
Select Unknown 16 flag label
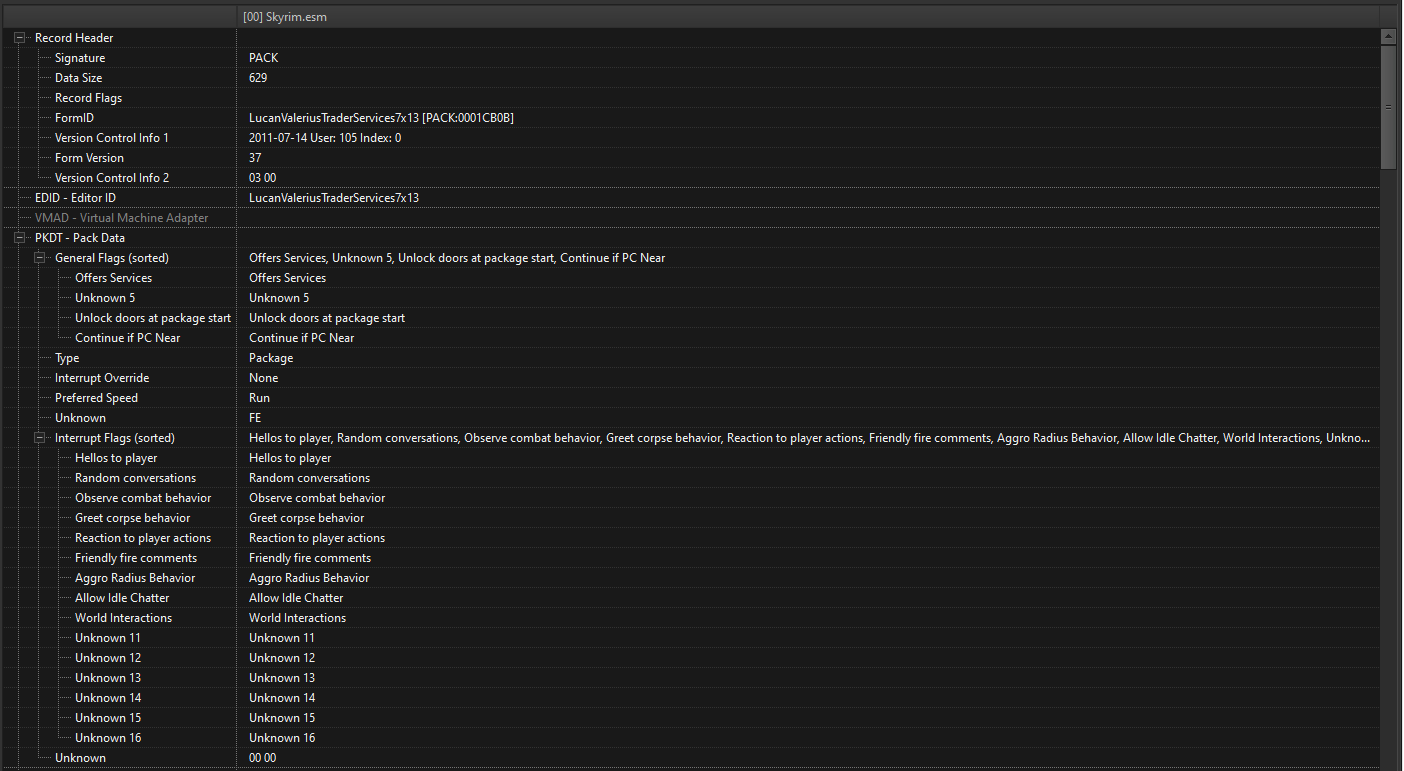tap(108, 738)
